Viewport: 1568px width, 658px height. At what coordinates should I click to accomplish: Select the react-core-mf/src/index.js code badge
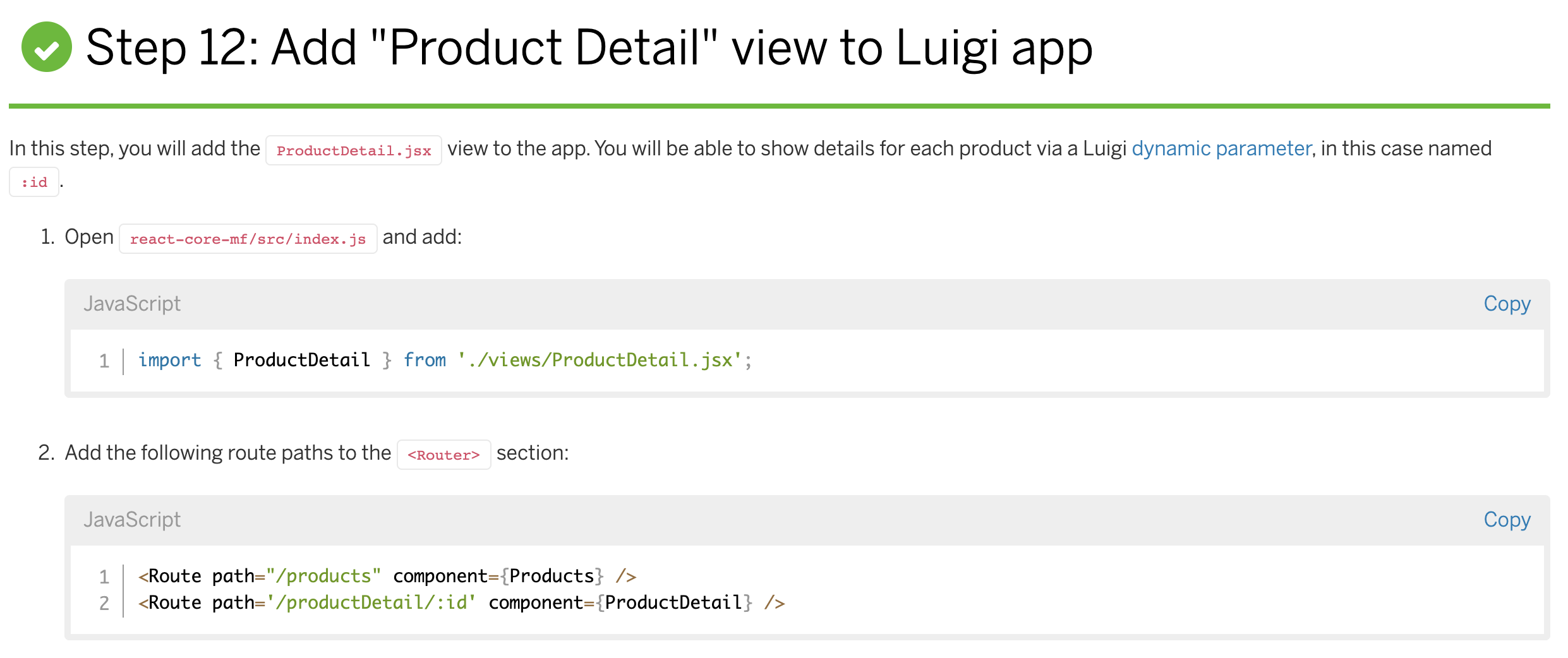248,238
